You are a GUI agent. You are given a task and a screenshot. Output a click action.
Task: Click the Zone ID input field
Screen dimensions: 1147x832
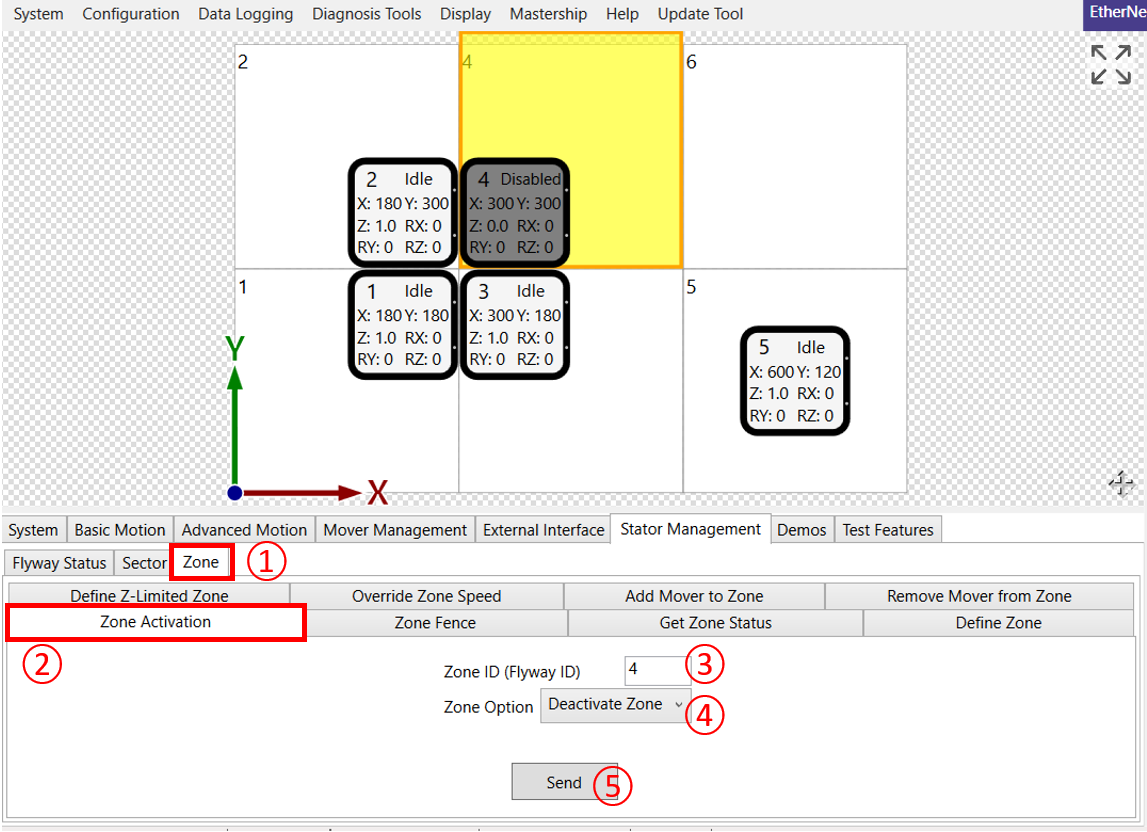[x=655, y=669]
